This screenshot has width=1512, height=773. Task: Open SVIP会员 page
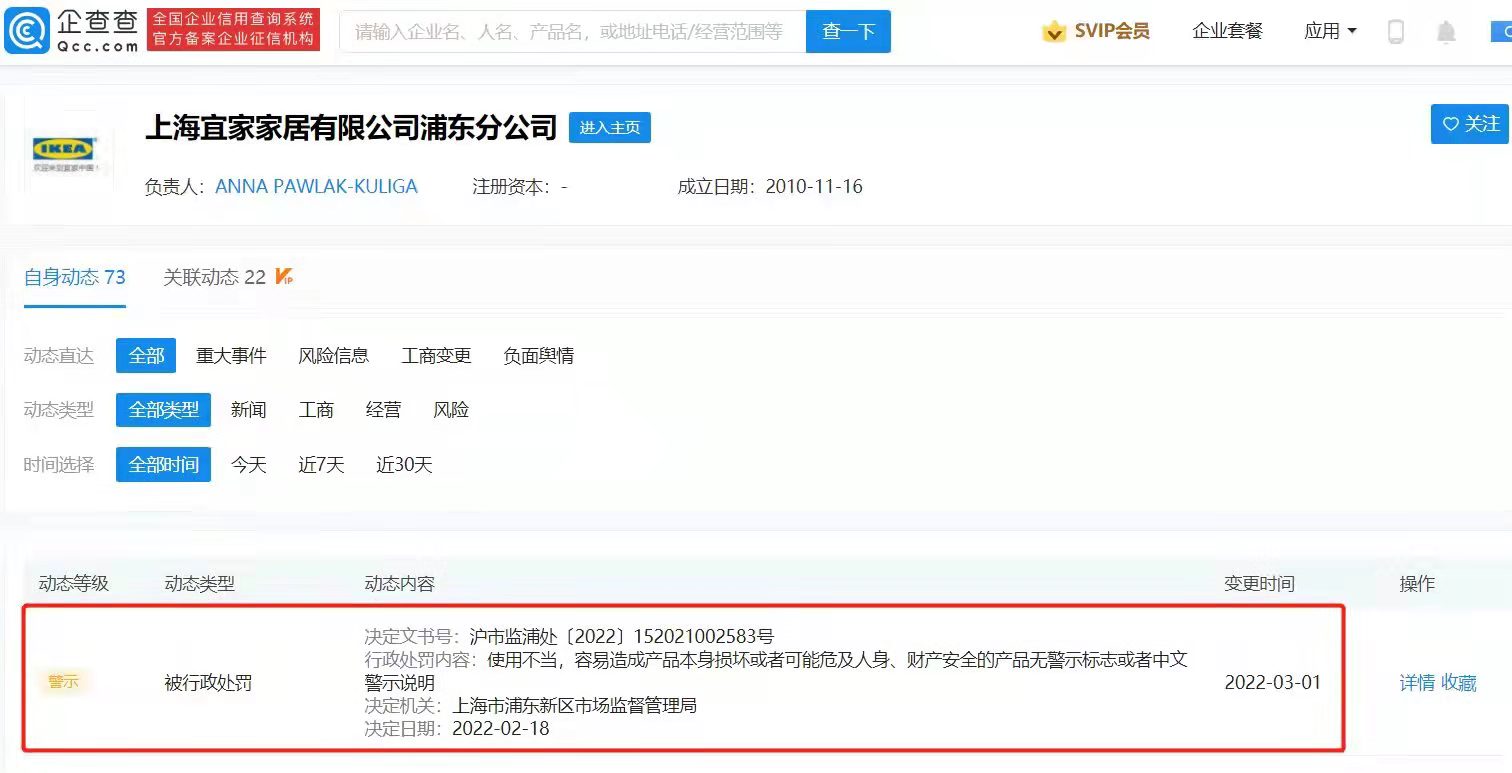point(1112,32)
